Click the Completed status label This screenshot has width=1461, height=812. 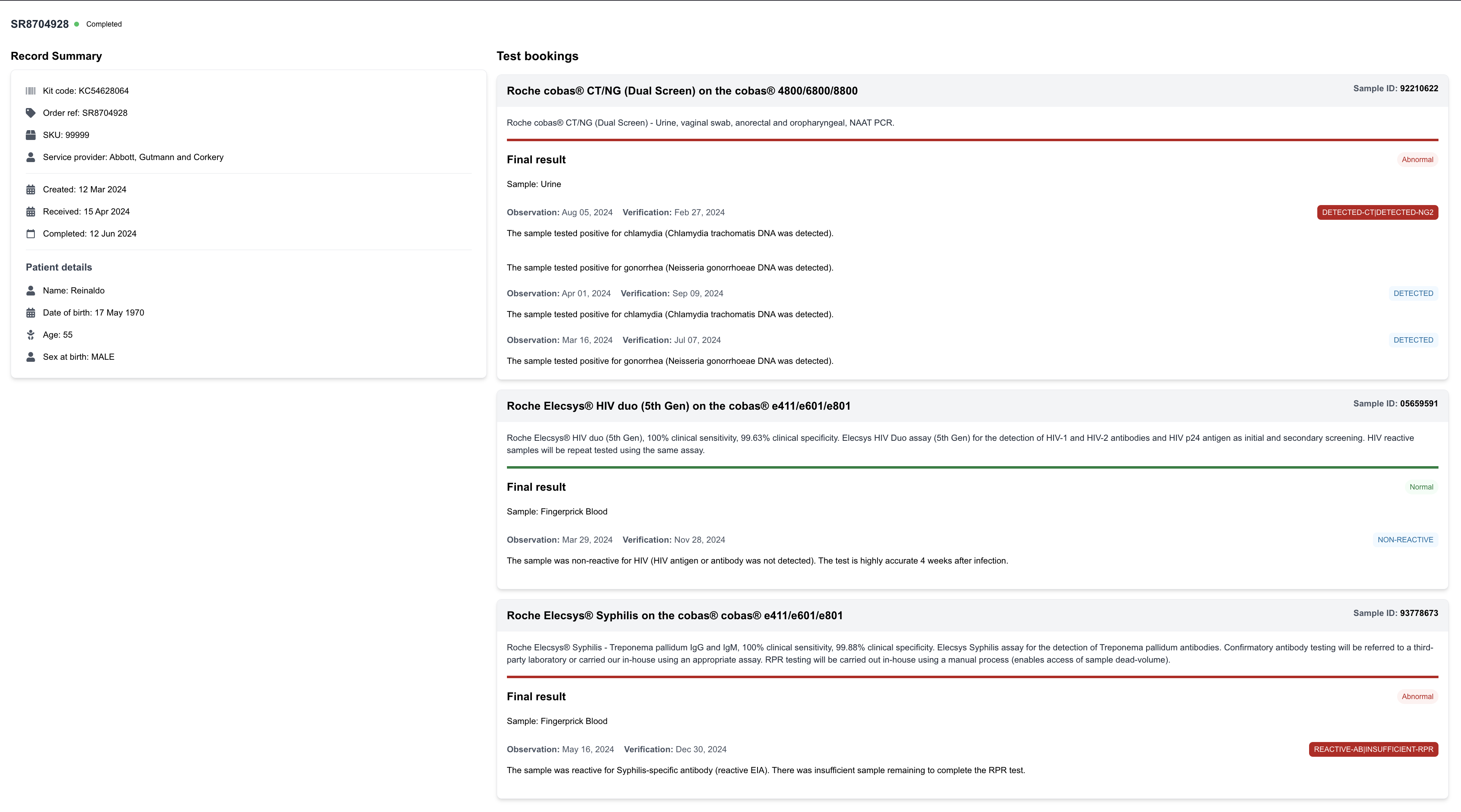pos(104,24)
